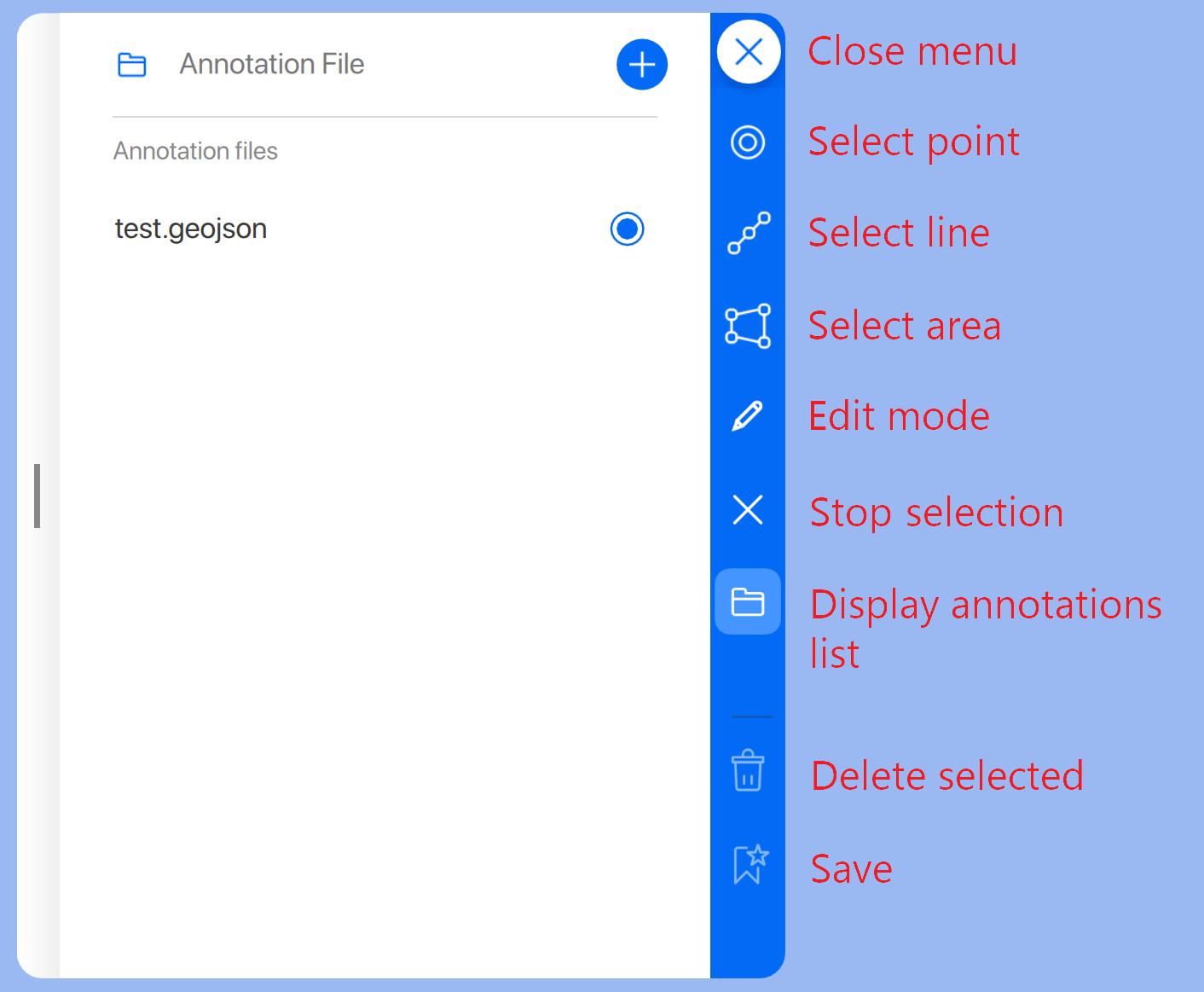Open the test.geojson file entry
Viewport: 1204px width, 992px height.
191,229
